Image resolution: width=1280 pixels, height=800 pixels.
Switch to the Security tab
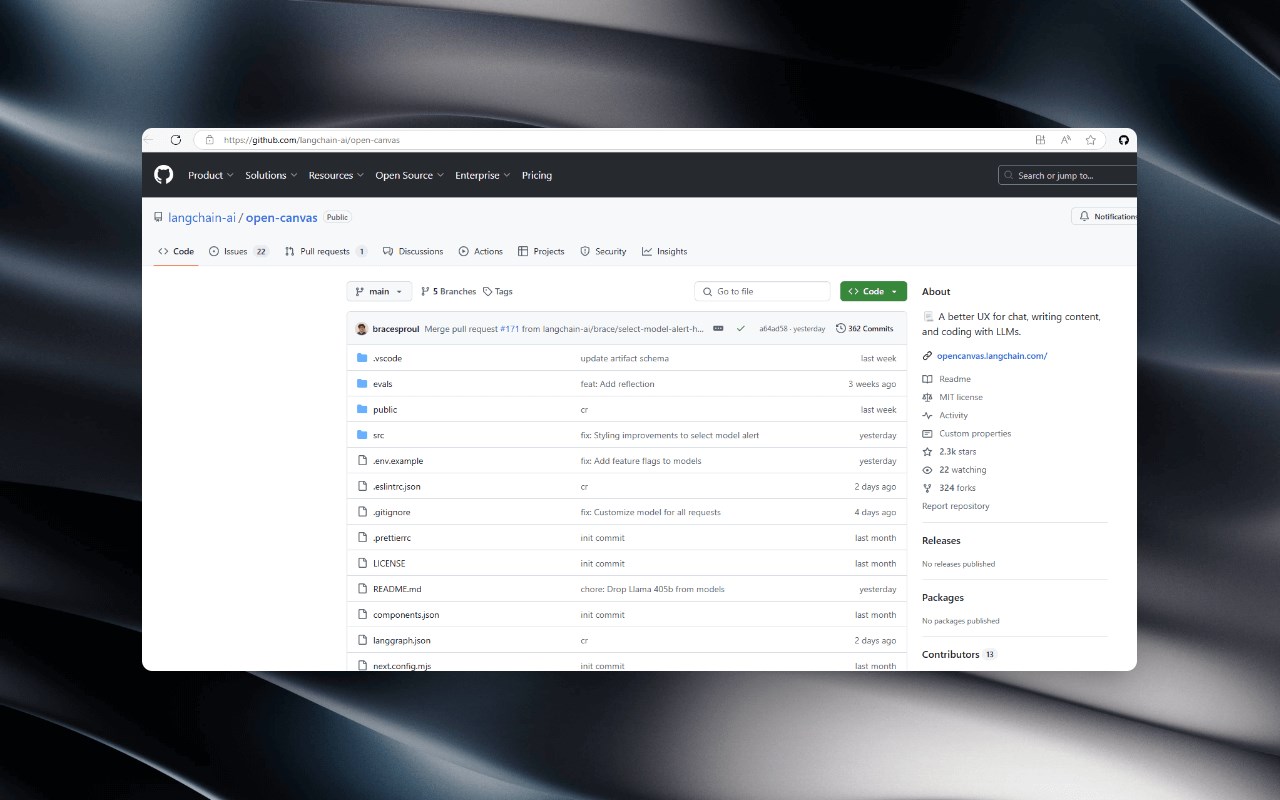click(x=603, y=251)
